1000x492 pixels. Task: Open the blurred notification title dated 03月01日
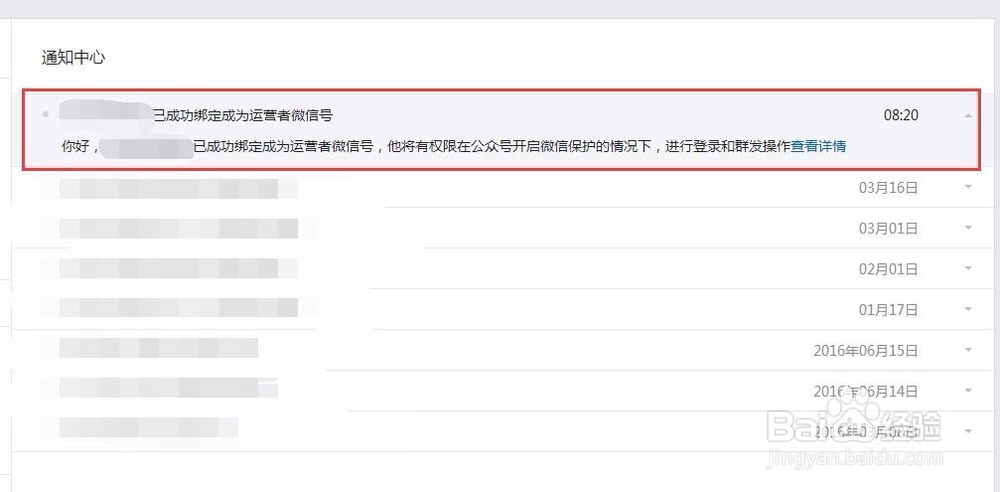(x=179, y=228)
